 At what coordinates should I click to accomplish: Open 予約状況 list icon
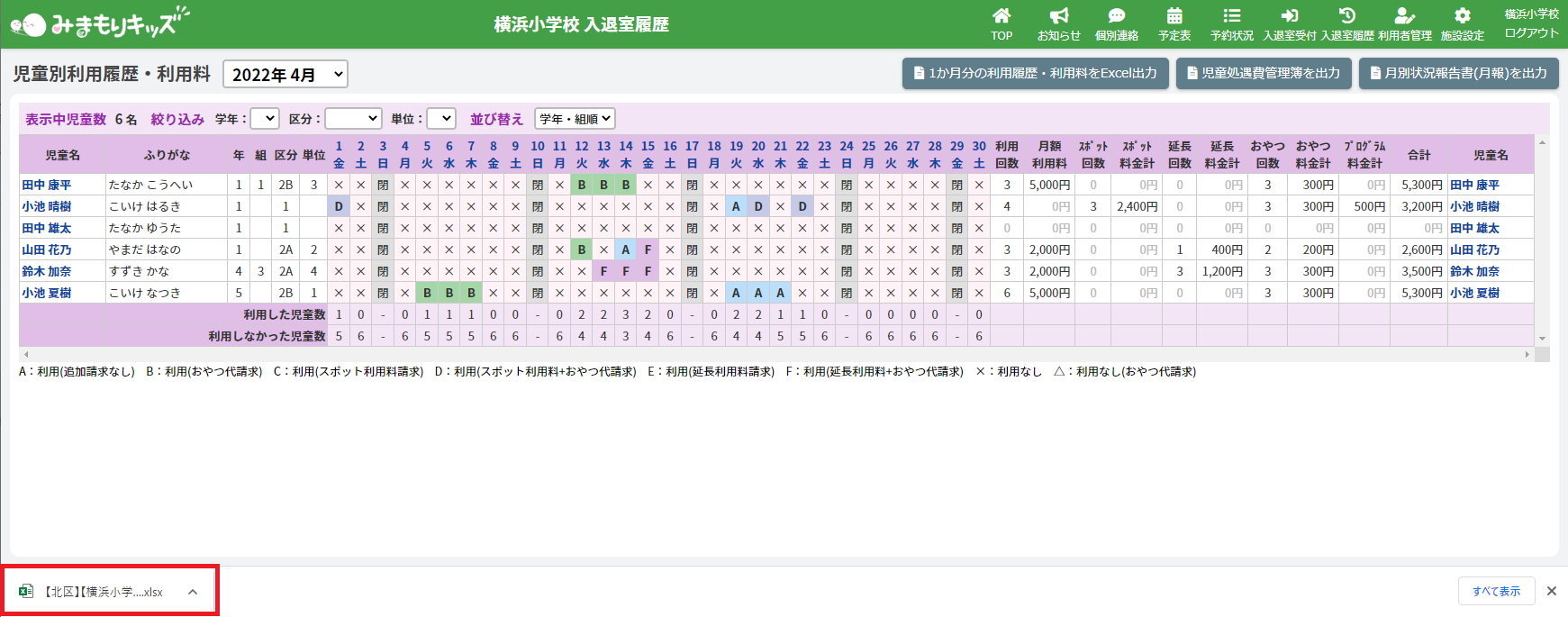[1231, 16]
